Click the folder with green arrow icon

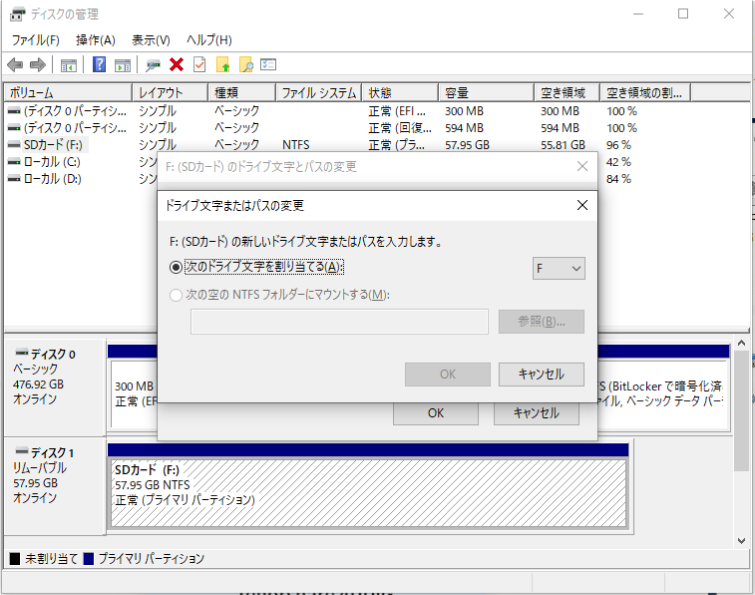pos(222,65)
